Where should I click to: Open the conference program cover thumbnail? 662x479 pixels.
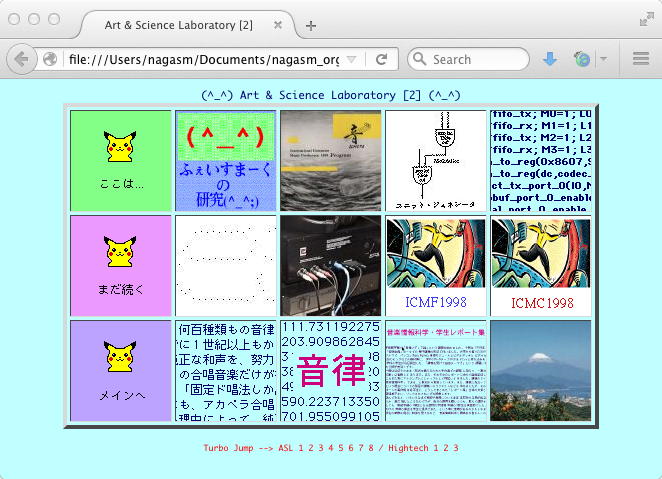point(331,160)
